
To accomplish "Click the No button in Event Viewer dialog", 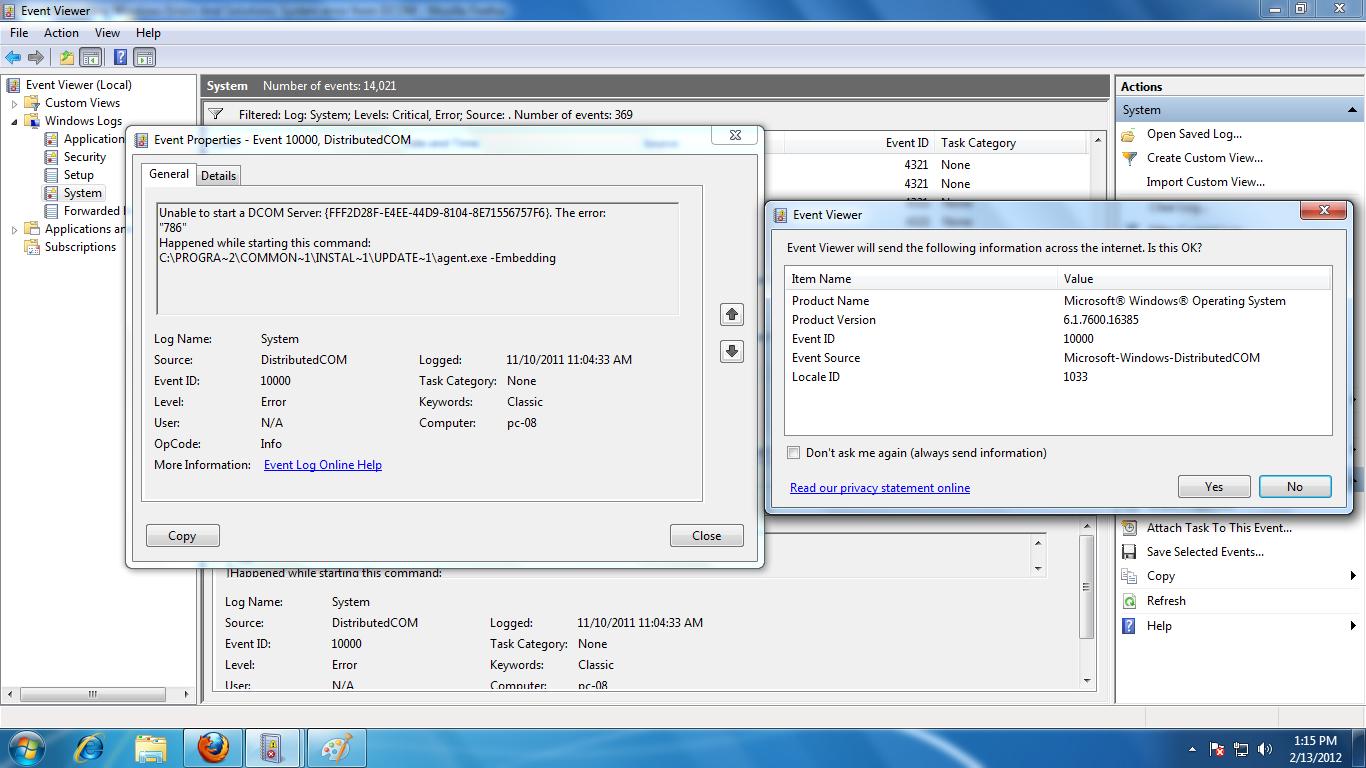I will tap(1295, 487).
